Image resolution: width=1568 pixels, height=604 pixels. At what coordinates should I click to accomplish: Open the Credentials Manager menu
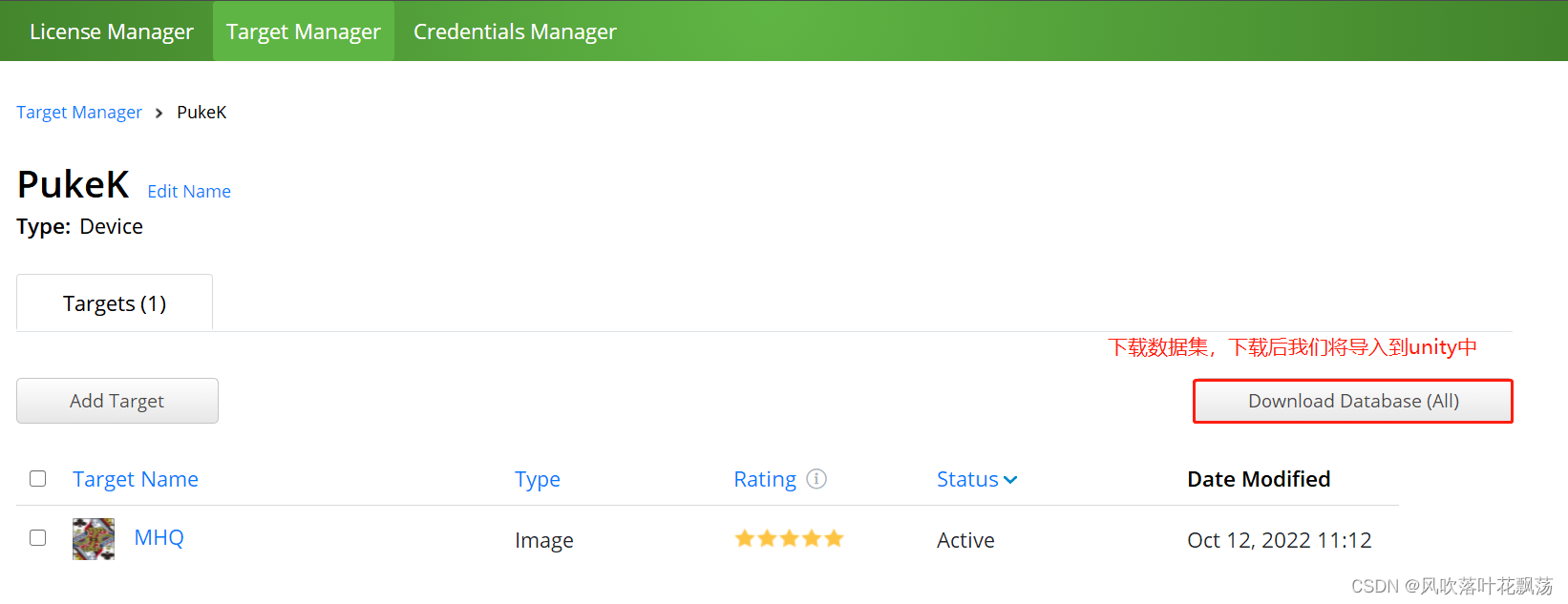pyautogui.click(x=515, y=31)
